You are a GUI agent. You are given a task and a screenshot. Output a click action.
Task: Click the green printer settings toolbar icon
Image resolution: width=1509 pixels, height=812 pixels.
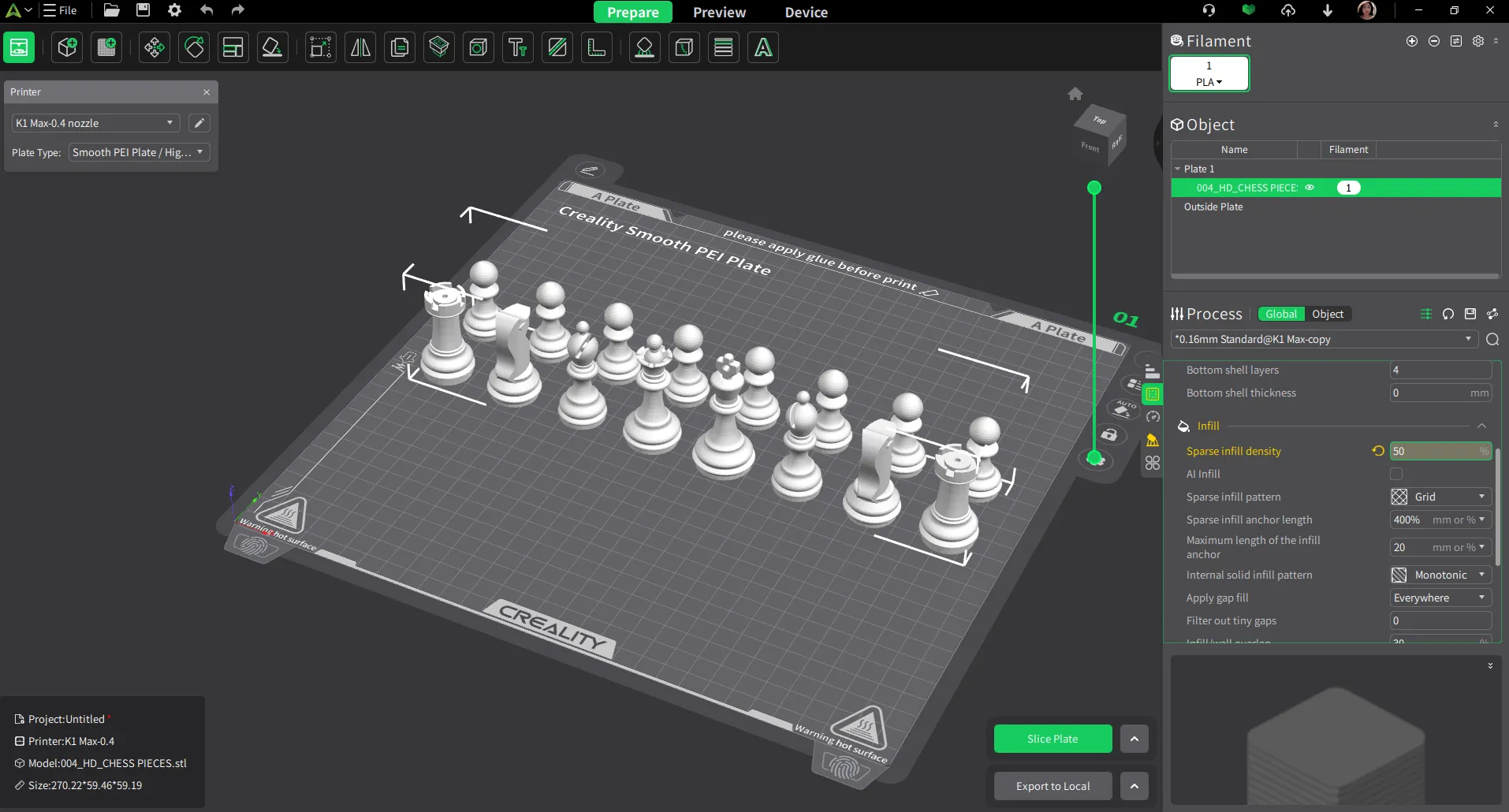click(x=19, y=47)
